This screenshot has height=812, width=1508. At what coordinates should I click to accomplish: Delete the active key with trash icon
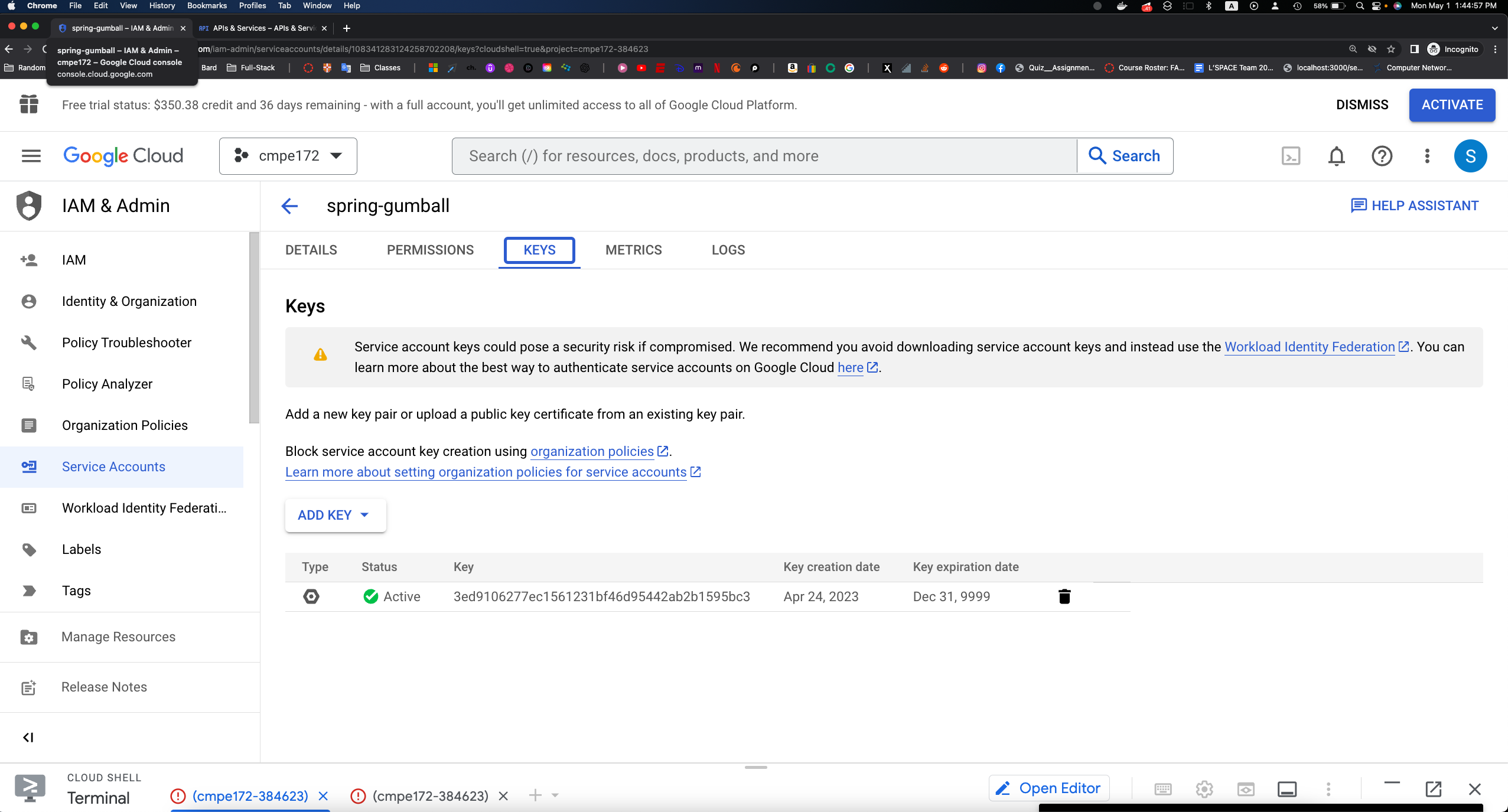point(1064,596)
